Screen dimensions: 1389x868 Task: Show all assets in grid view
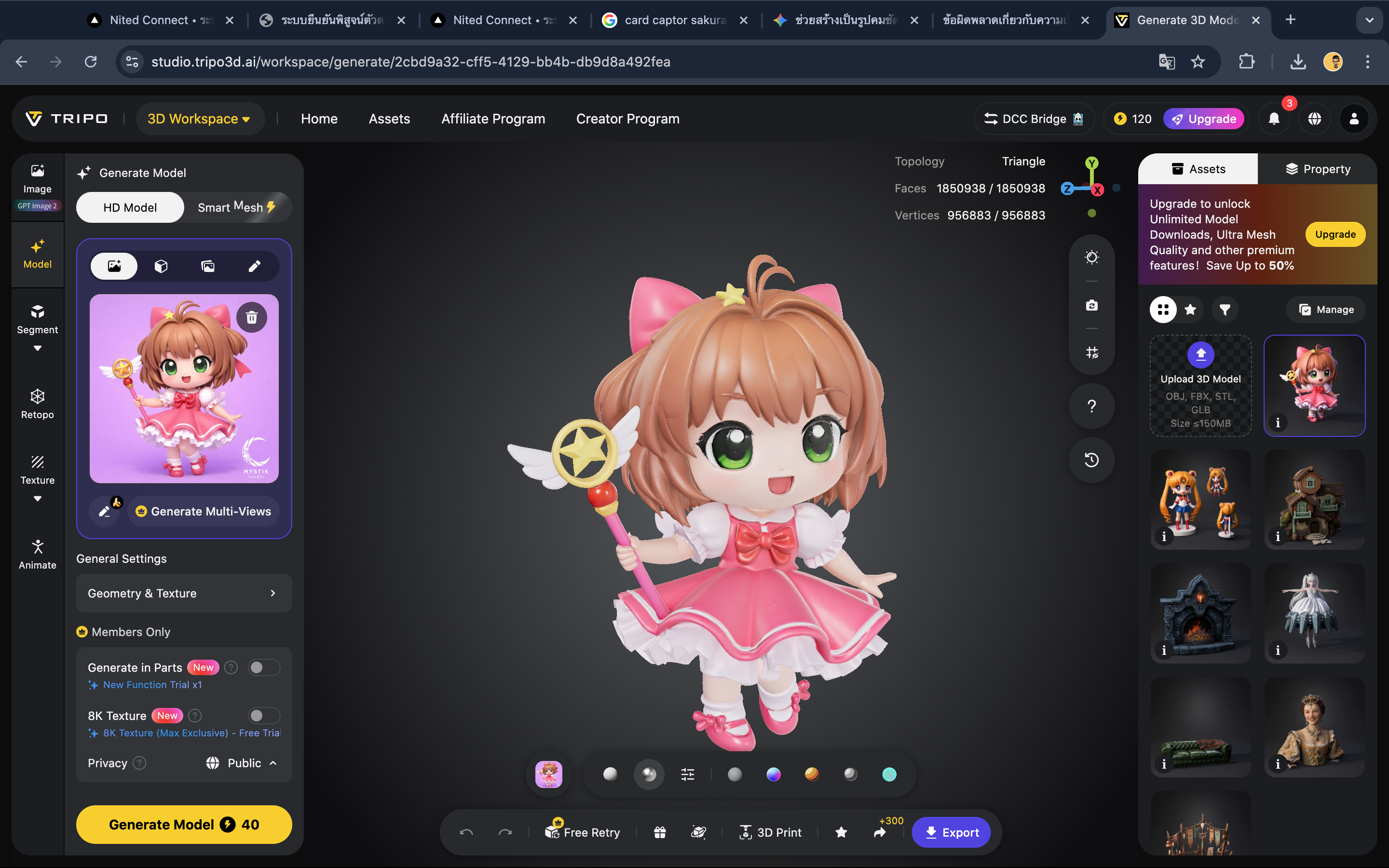(1163, 310)
